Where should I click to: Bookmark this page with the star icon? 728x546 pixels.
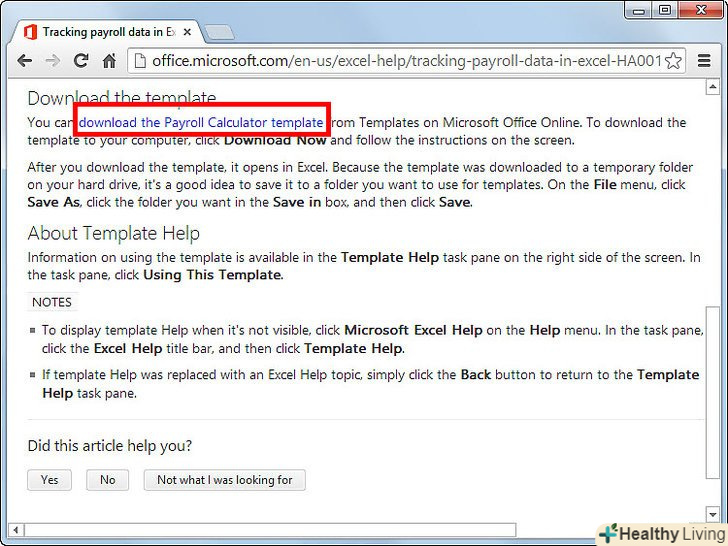click(673, 61)
